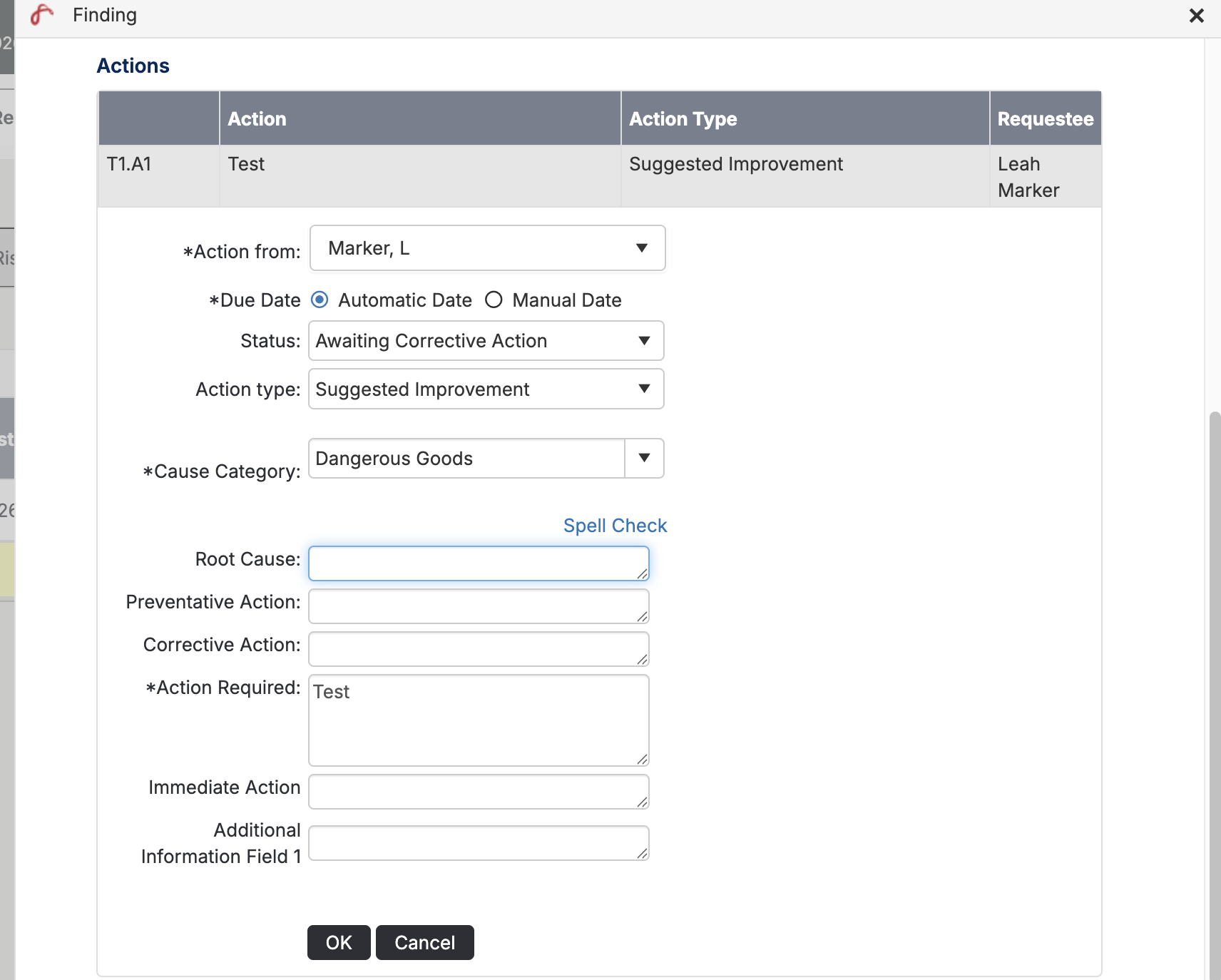Select the Automatic Date radio button
1221x980 pixels.
pyautogui.click(x=320, y=300)
